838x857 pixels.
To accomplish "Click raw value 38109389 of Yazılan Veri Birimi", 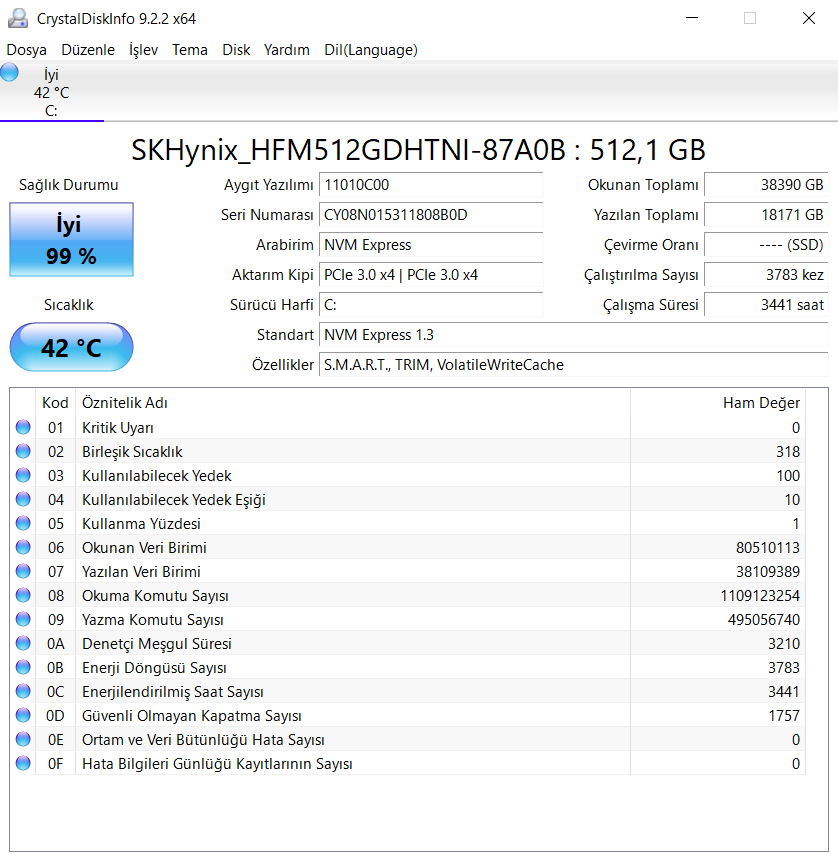I will pos(767,572).
